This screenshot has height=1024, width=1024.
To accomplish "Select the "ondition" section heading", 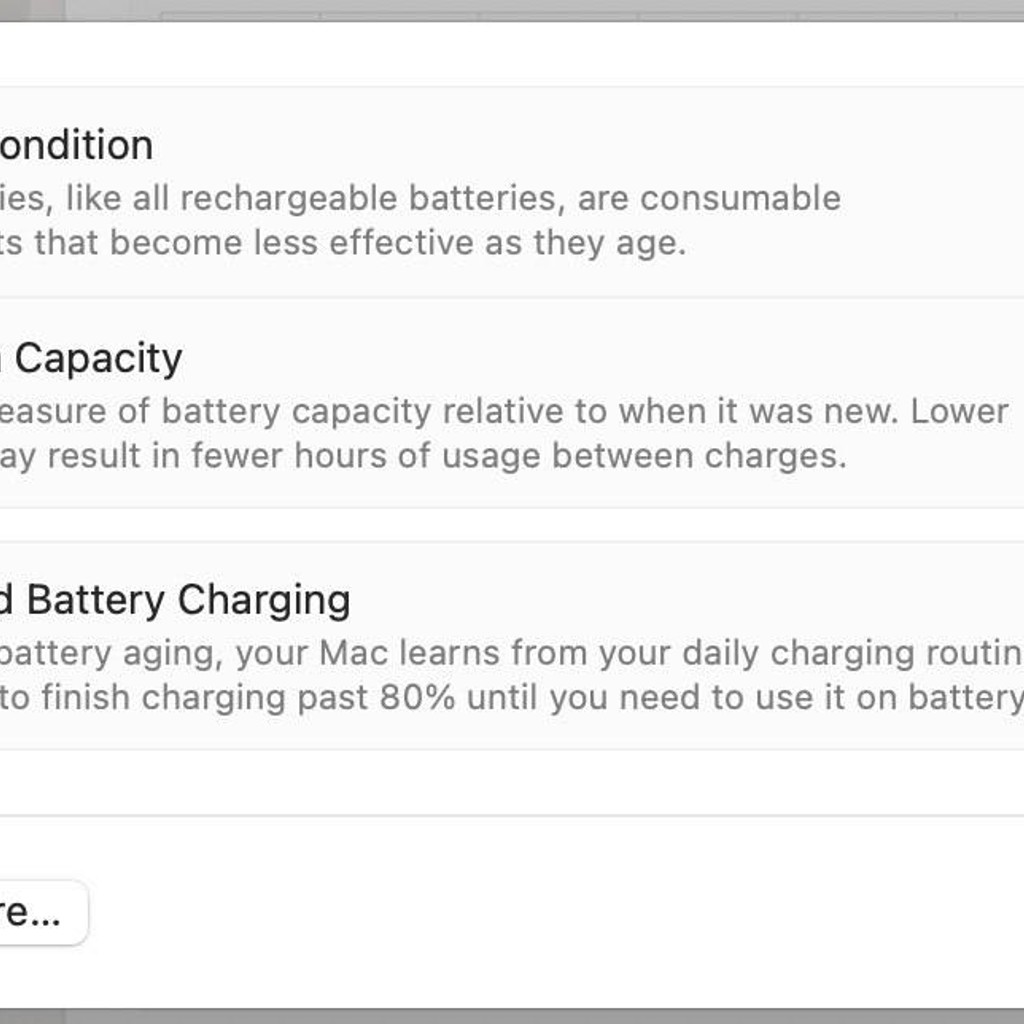I will point(76,145).
